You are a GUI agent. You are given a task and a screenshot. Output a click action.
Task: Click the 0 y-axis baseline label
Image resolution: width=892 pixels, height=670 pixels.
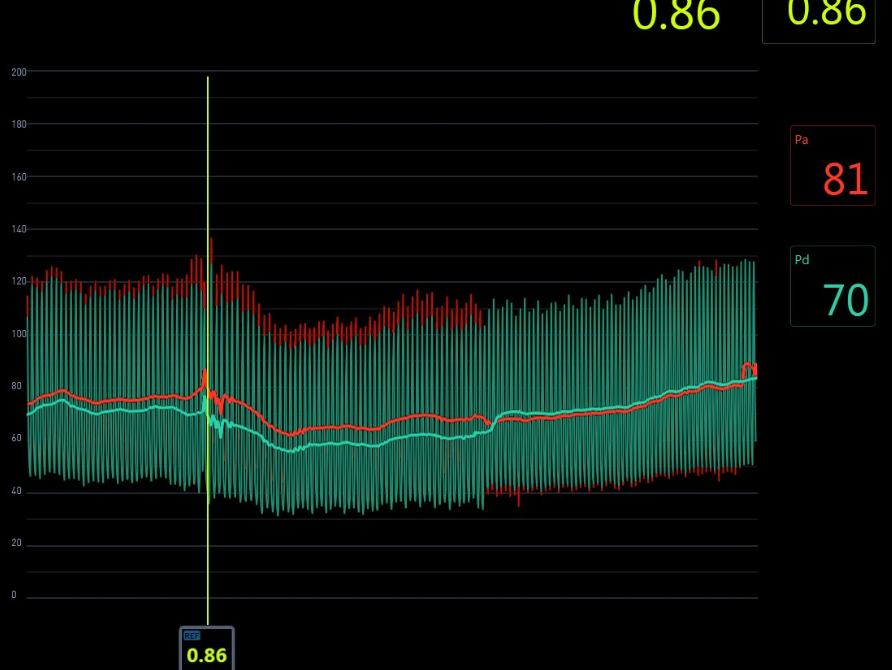(14, 595)
